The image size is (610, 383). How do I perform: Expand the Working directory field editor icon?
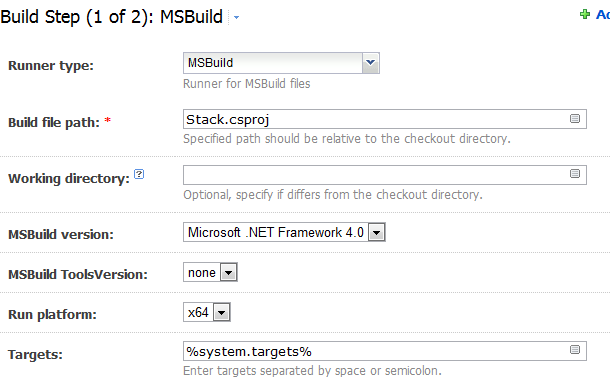pos(575,174)
